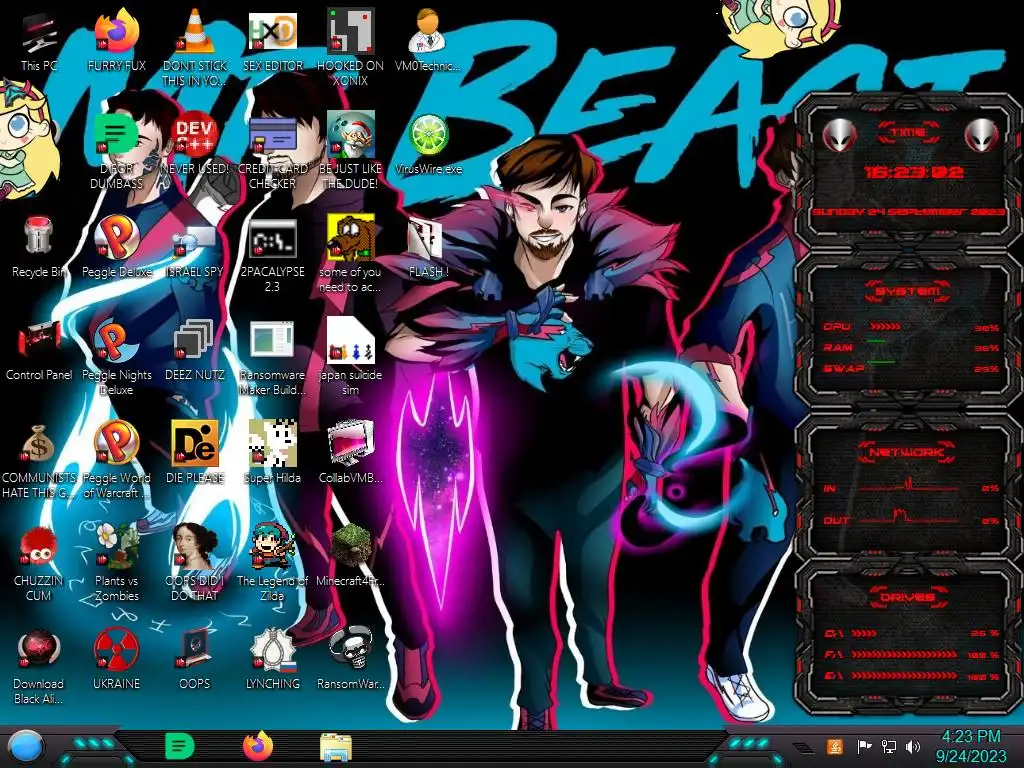Launch Firefox from the taskbar

point(258,746)
